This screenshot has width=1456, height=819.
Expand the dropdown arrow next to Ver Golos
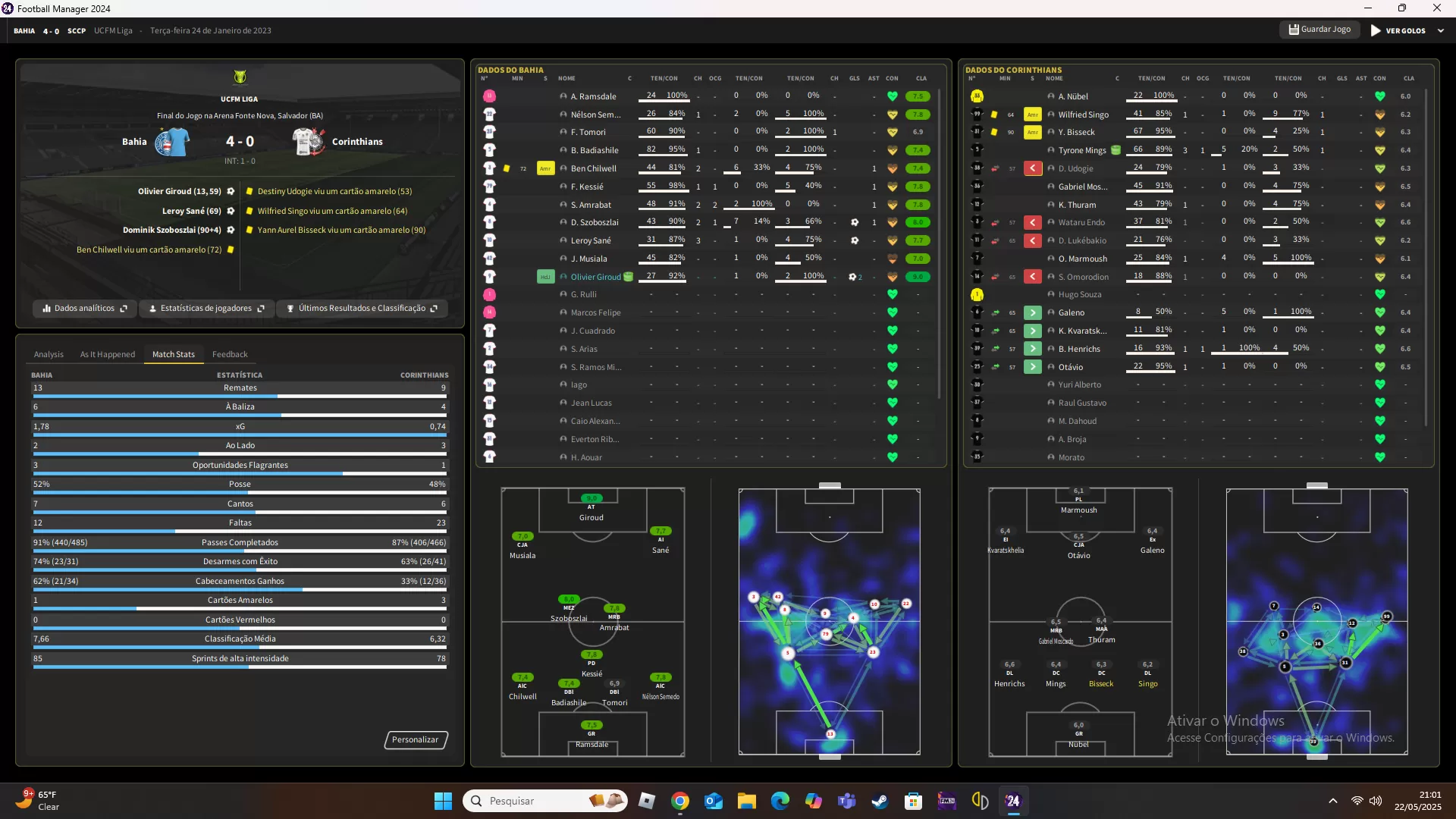tap(1441, 31)
